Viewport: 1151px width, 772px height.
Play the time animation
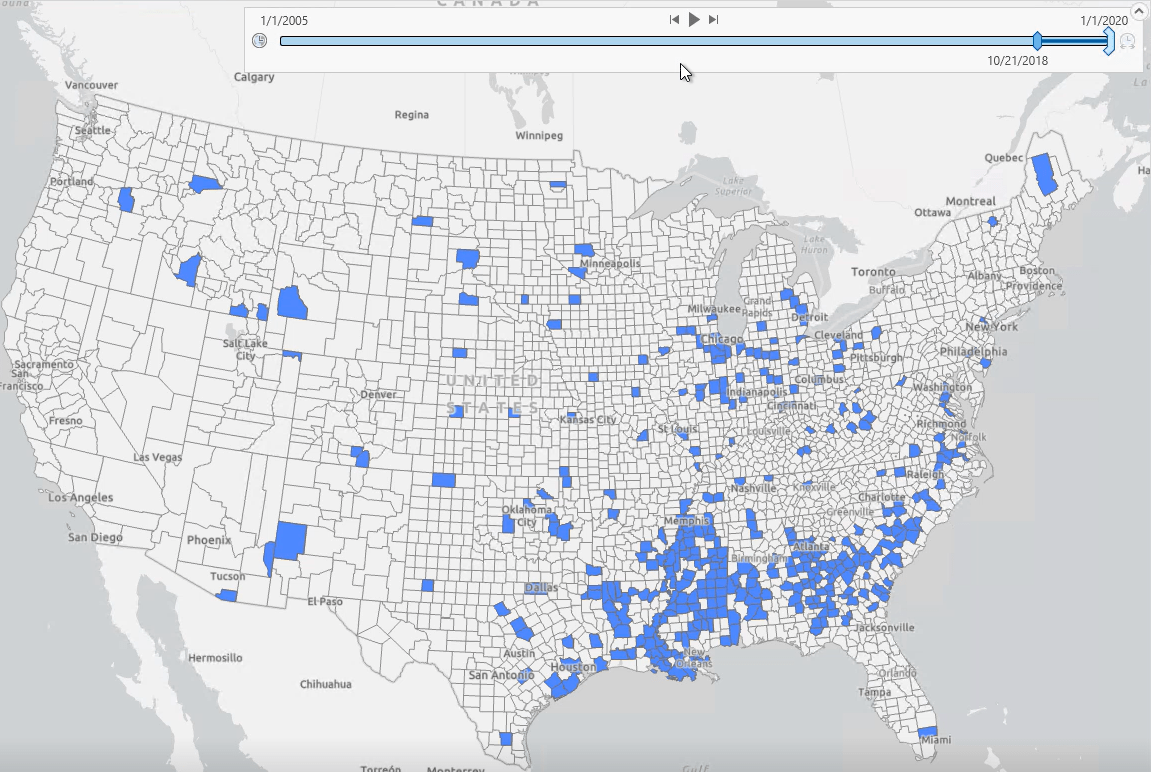click(694, 17)
